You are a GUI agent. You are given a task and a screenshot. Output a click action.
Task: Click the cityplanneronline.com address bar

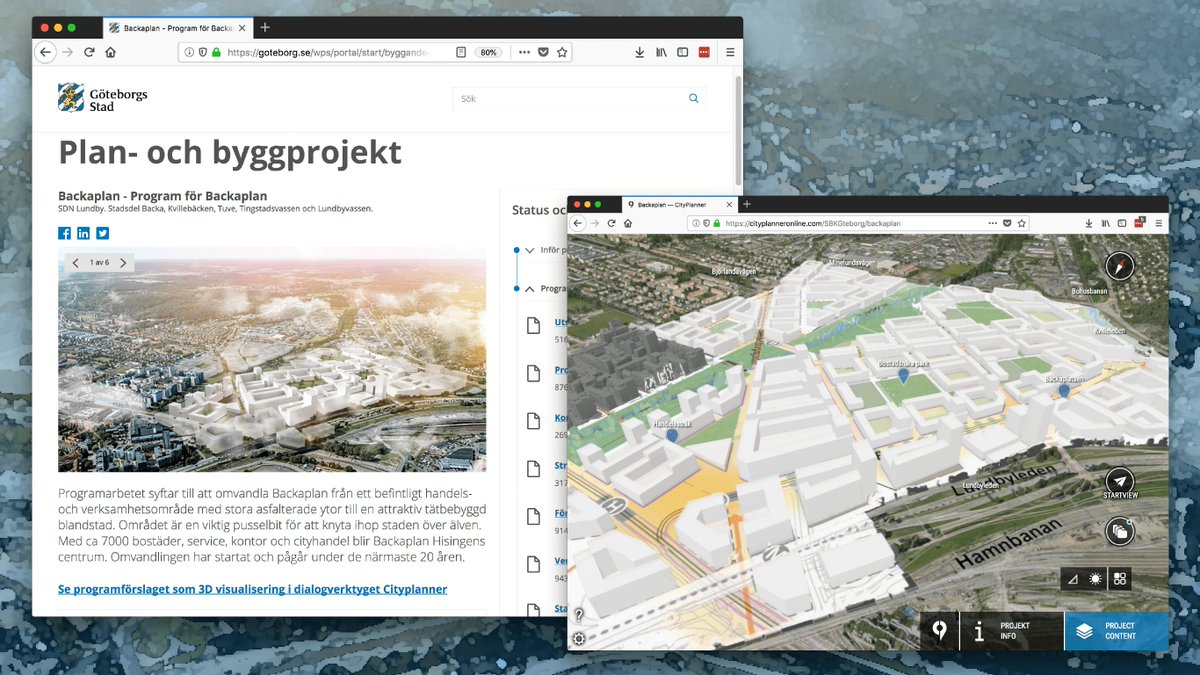click(x=860, y=223)
